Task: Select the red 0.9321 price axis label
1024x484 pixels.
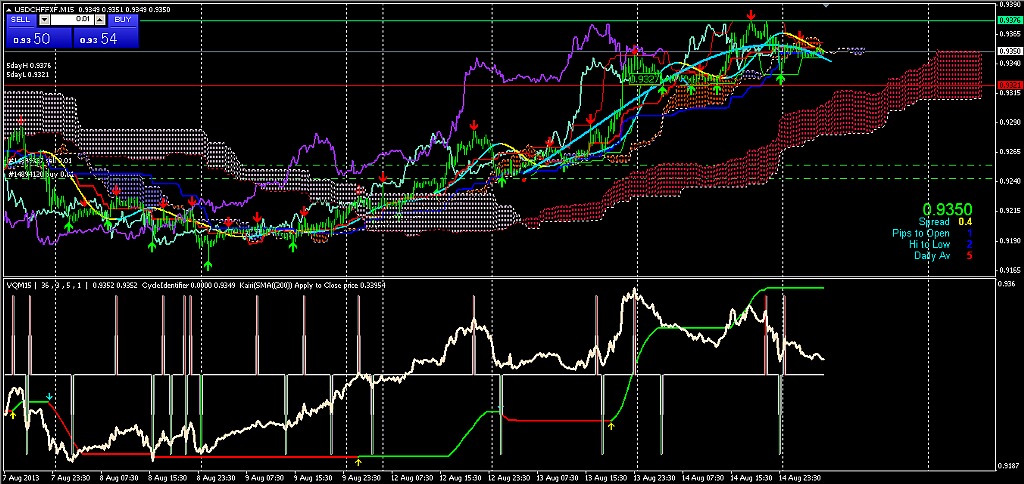Action: pos(1010,85)
